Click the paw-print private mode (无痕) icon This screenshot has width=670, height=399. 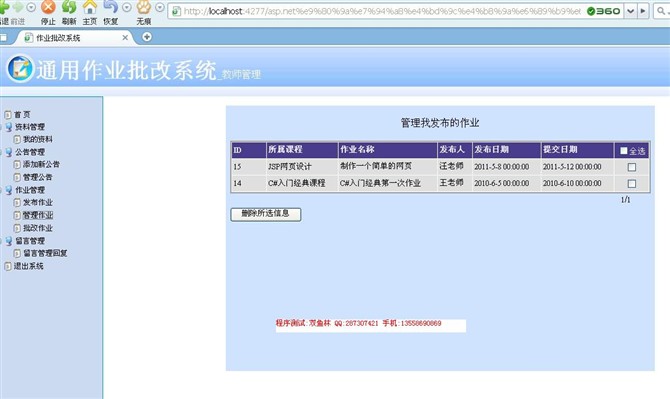144,7
